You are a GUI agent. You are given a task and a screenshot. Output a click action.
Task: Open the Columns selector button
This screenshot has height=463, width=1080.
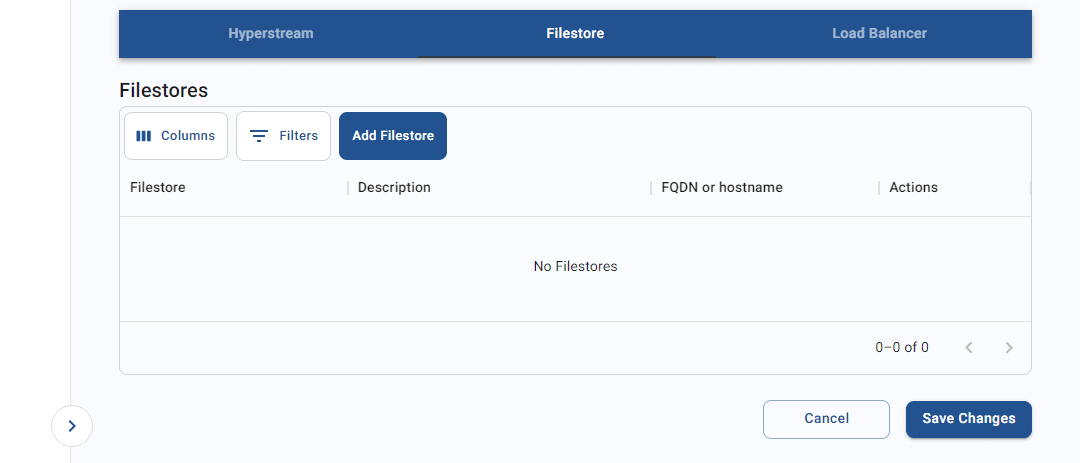coord(176,136)
